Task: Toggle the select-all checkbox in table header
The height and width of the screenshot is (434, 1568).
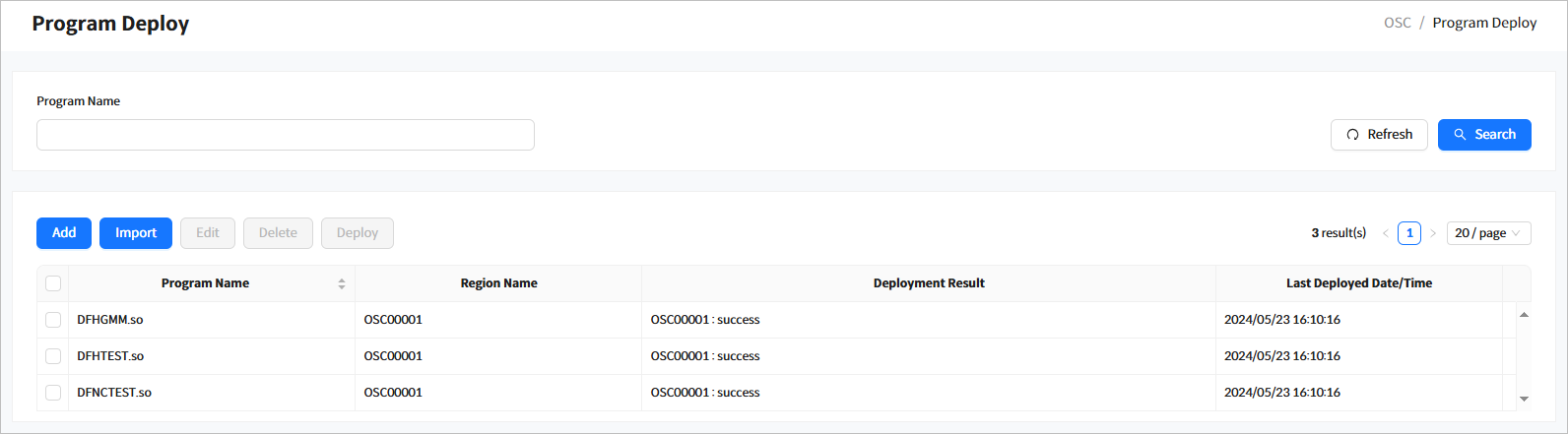Action: [53, 283]
